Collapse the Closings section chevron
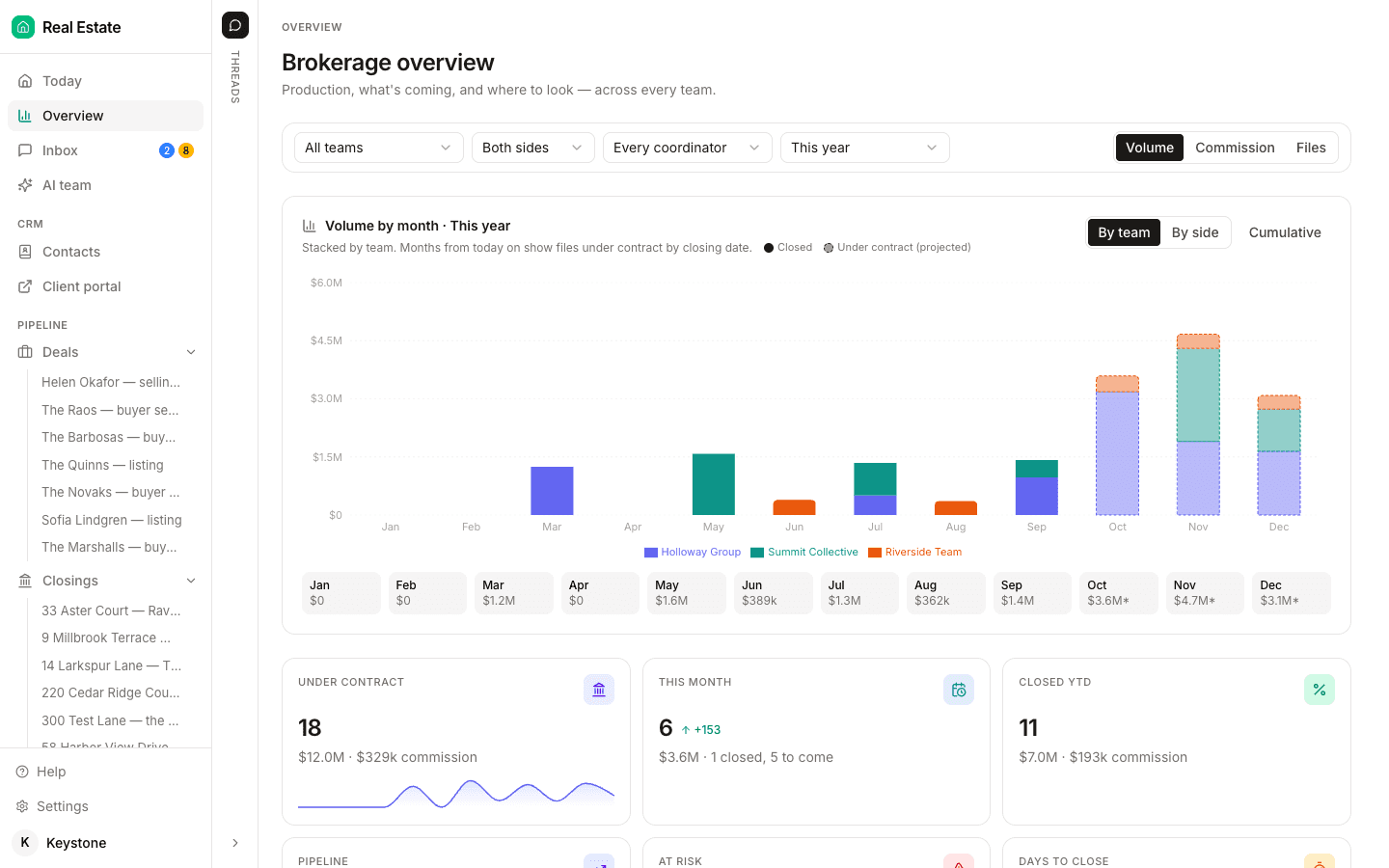 (x=191, y=581)
